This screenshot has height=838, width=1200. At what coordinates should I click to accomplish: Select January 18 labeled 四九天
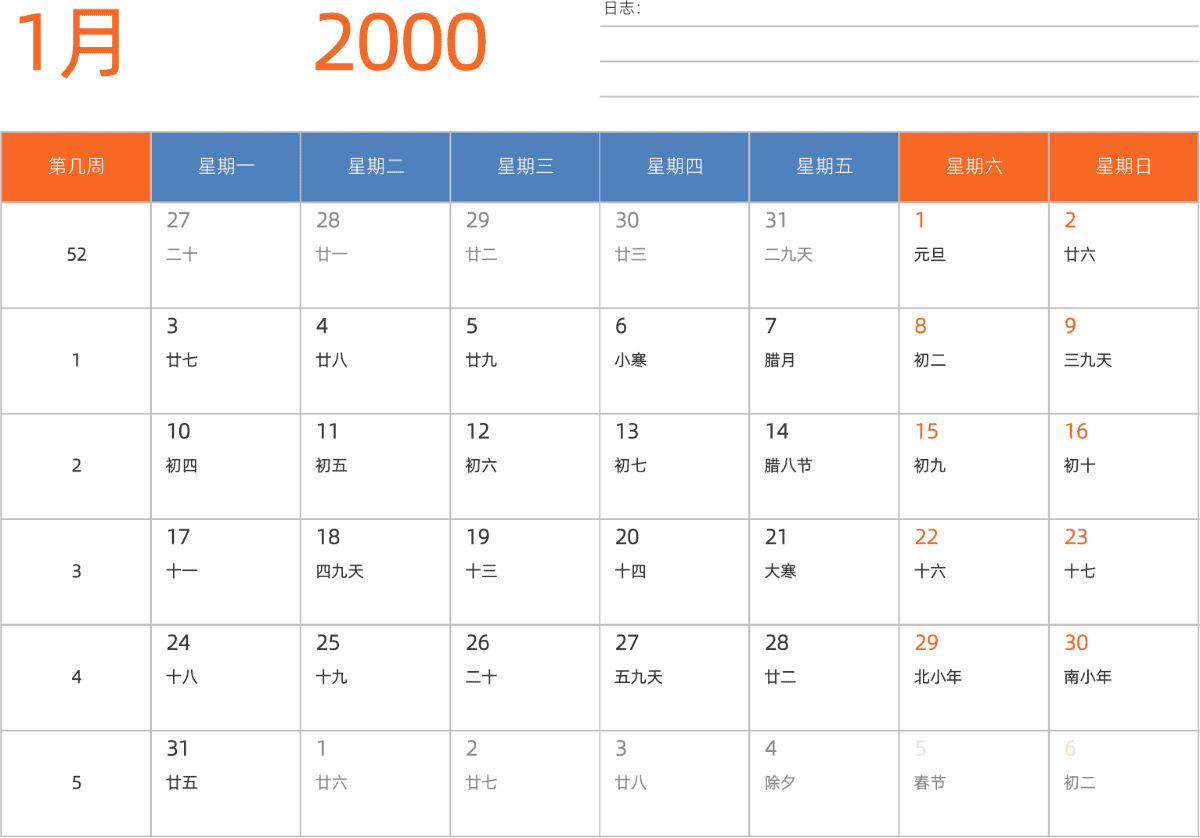click(375, 572)
